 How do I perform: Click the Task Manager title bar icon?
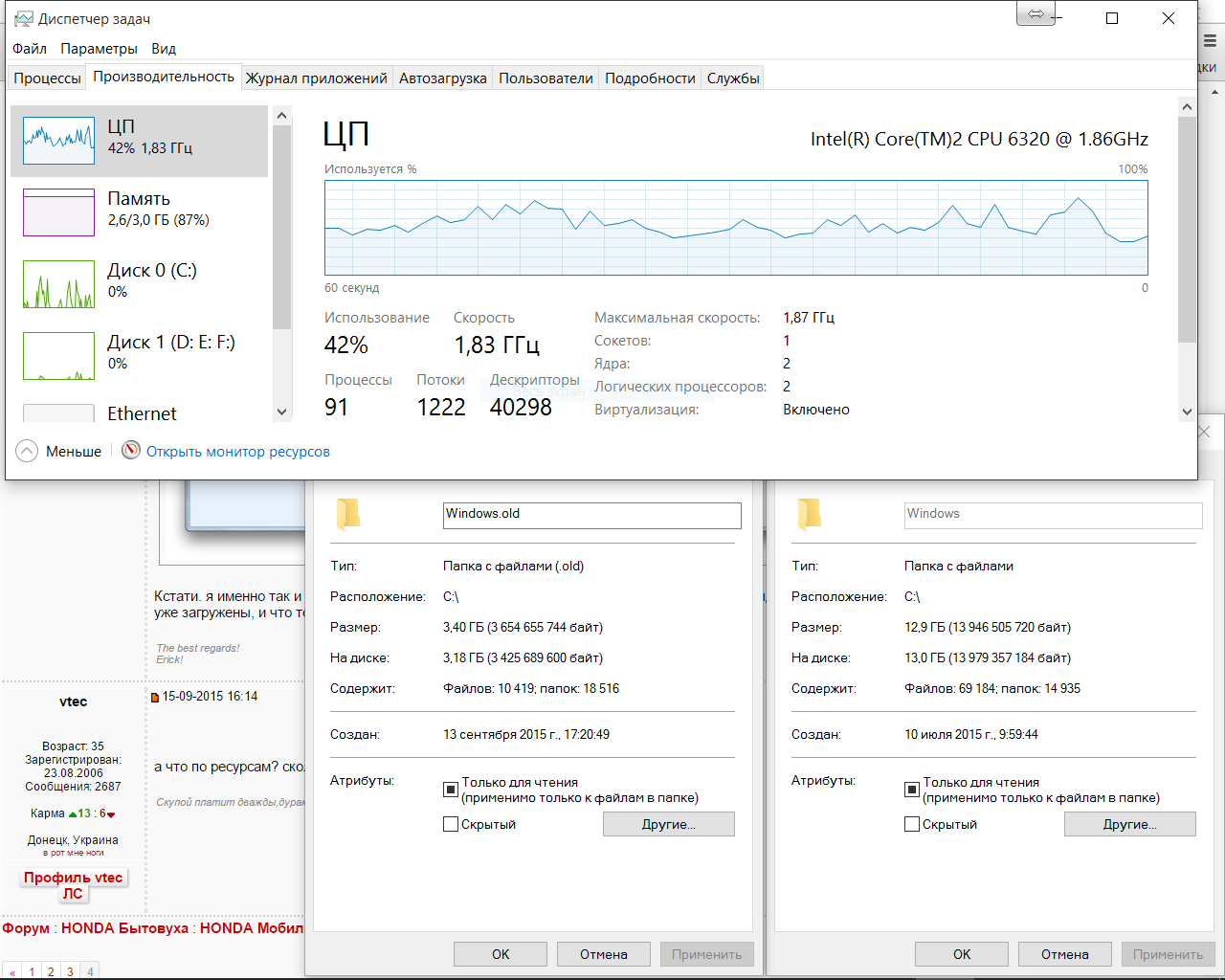tap(23, 19)
